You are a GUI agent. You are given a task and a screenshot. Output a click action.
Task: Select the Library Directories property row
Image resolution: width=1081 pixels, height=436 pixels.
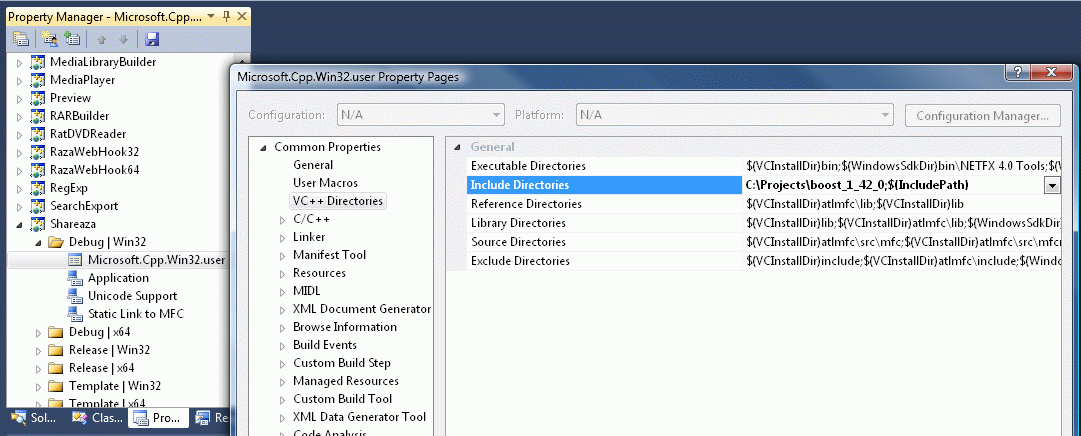518,223
